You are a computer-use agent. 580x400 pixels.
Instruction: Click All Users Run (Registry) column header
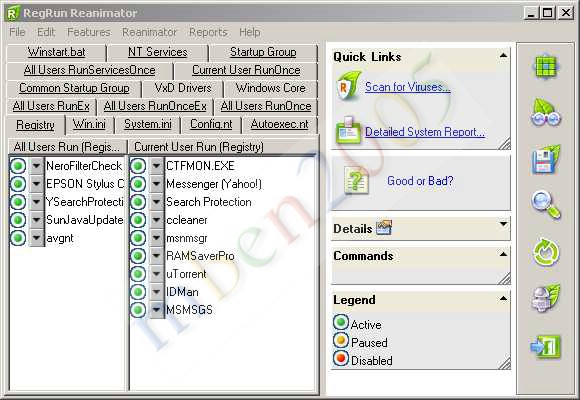(67, 147)
